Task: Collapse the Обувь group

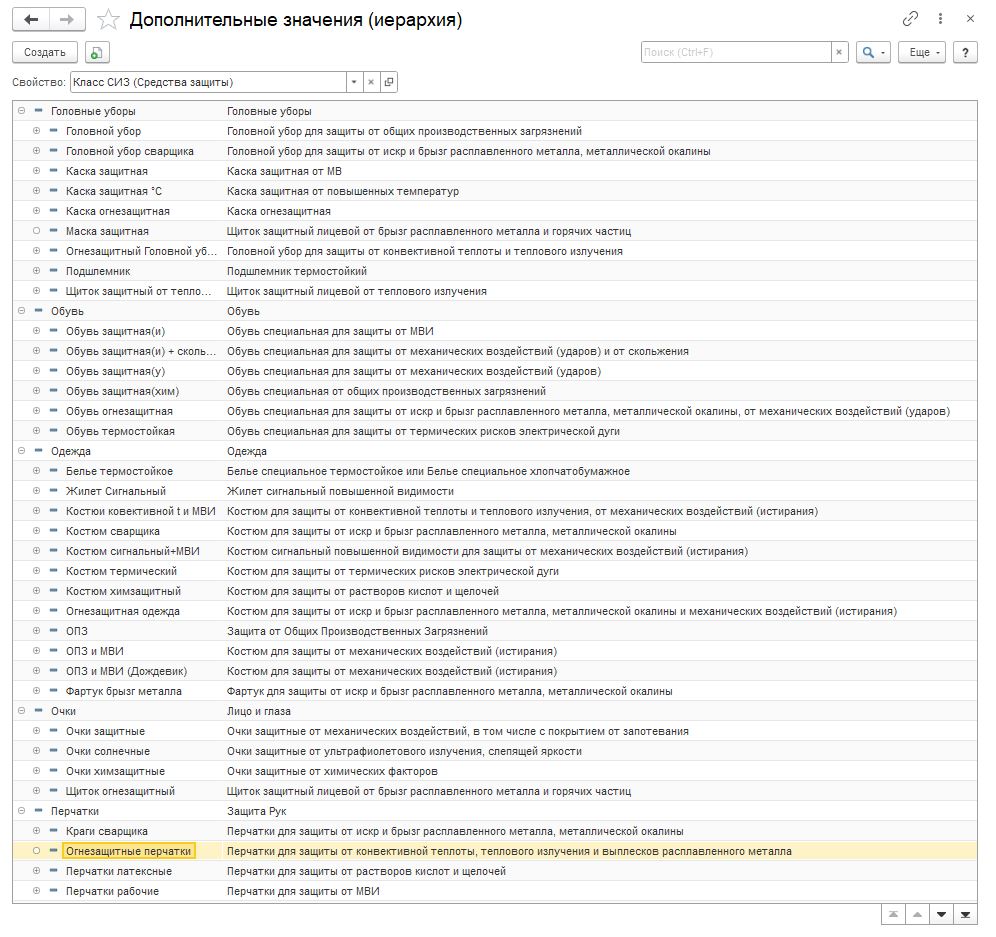Action: pos(22,311)
